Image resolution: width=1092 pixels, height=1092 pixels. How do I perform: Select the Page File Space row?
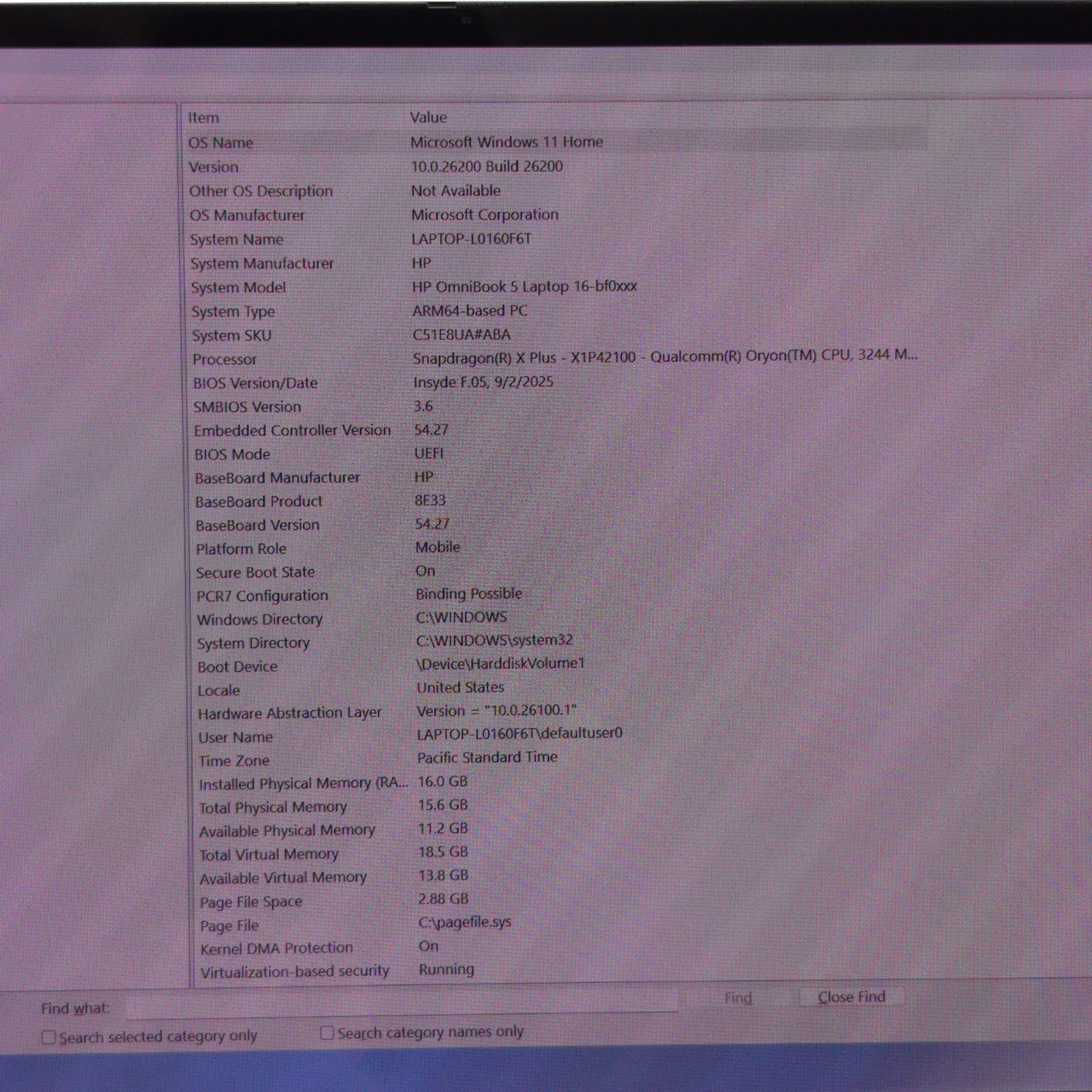(251, 902)
